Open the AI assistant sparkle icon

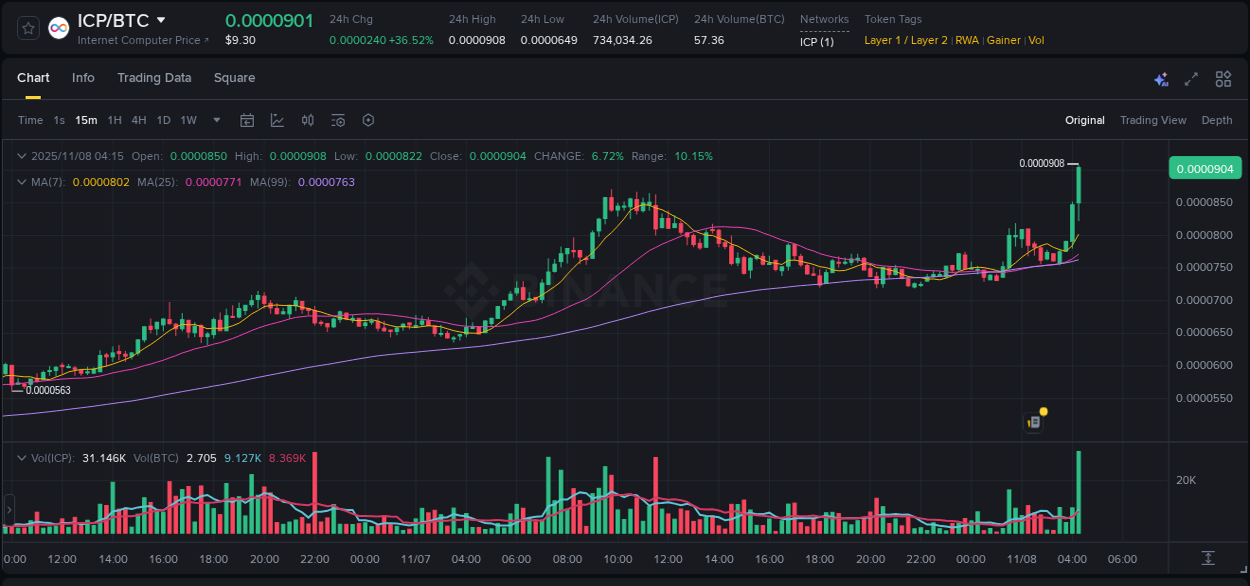coord(1161,79)
